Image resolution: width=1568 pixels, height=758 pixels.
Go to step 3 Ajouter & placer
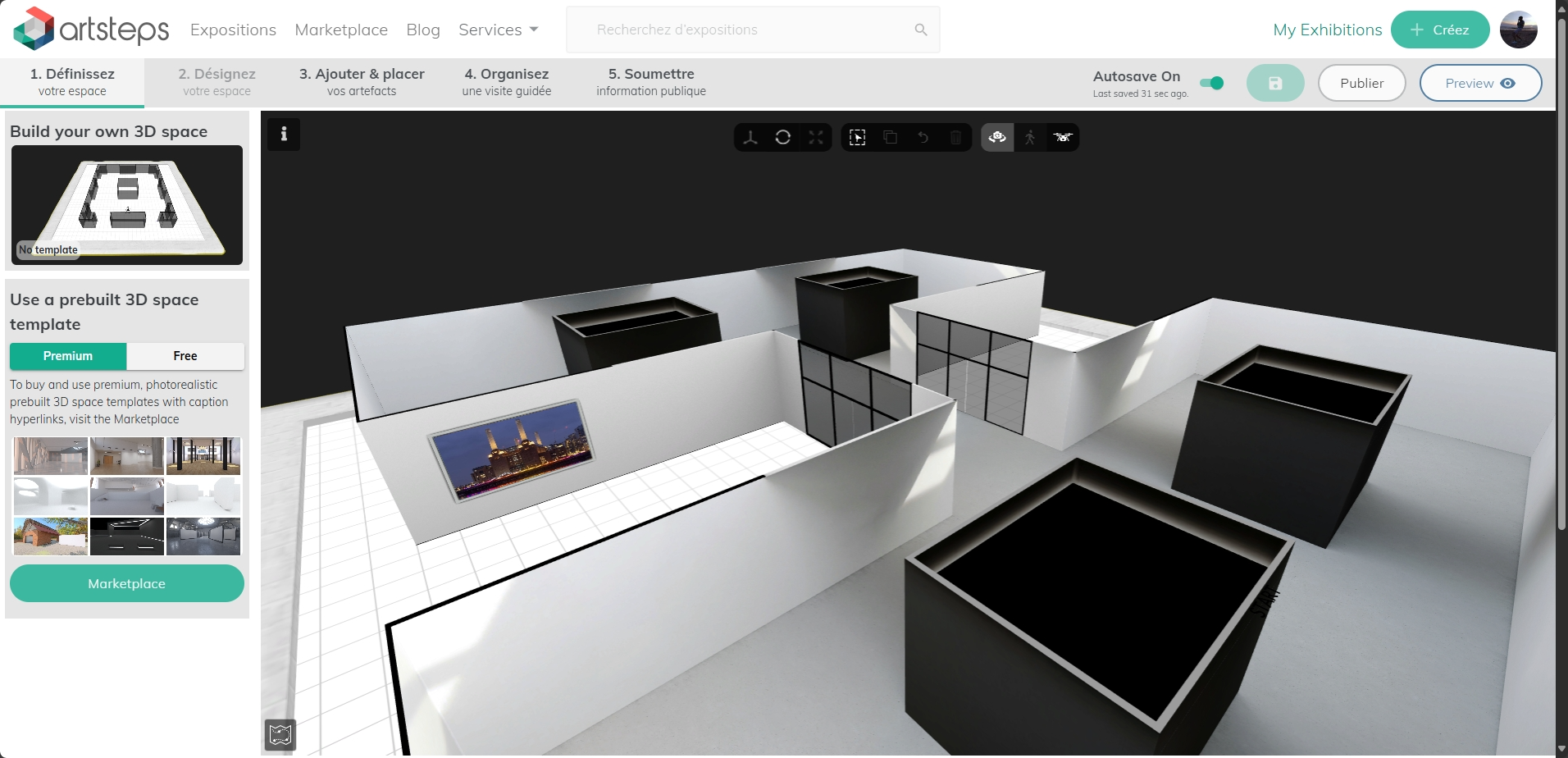[362, 82]
